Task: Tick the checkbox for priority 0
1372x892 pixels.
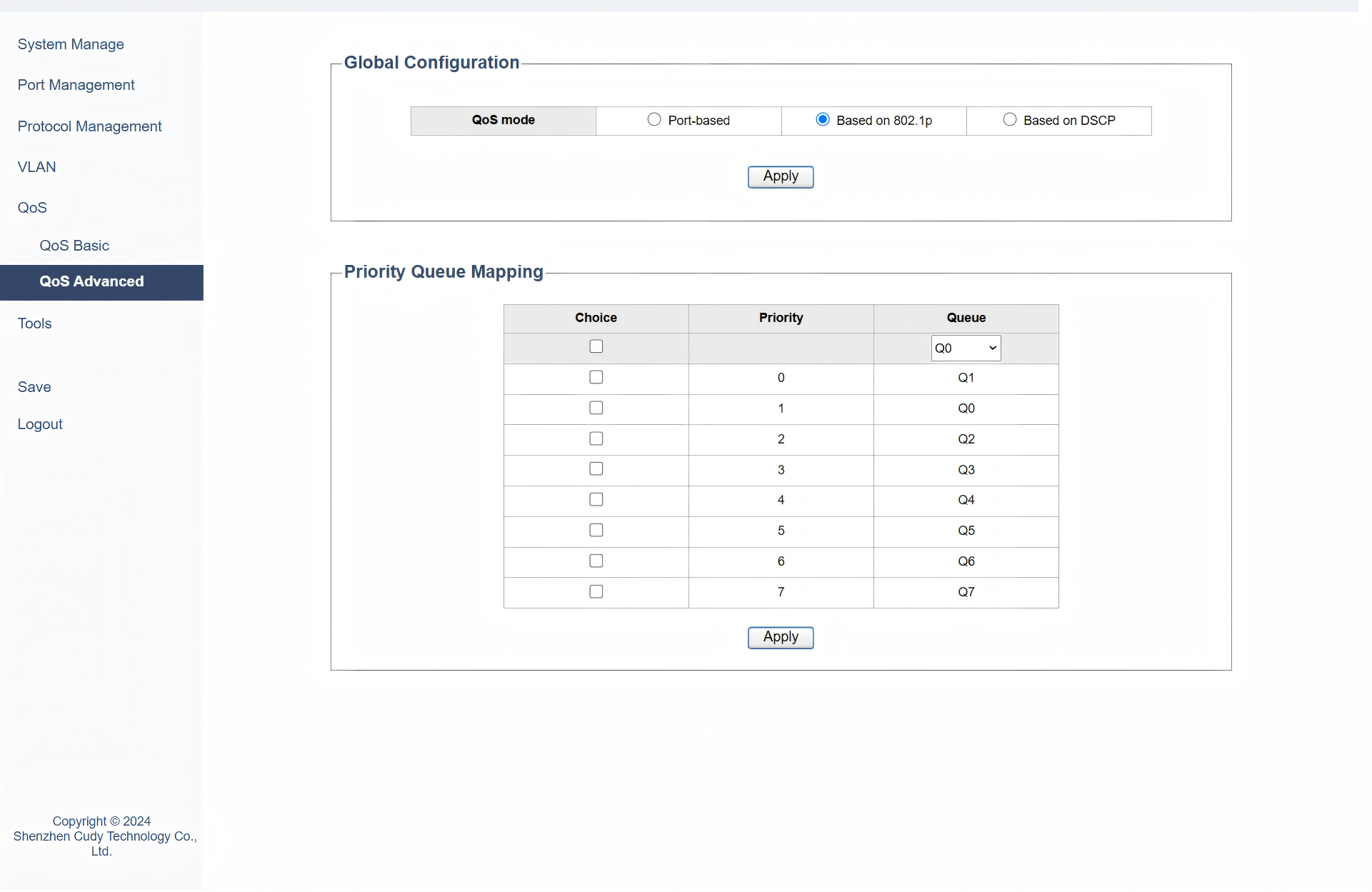Action: point(596,378)
